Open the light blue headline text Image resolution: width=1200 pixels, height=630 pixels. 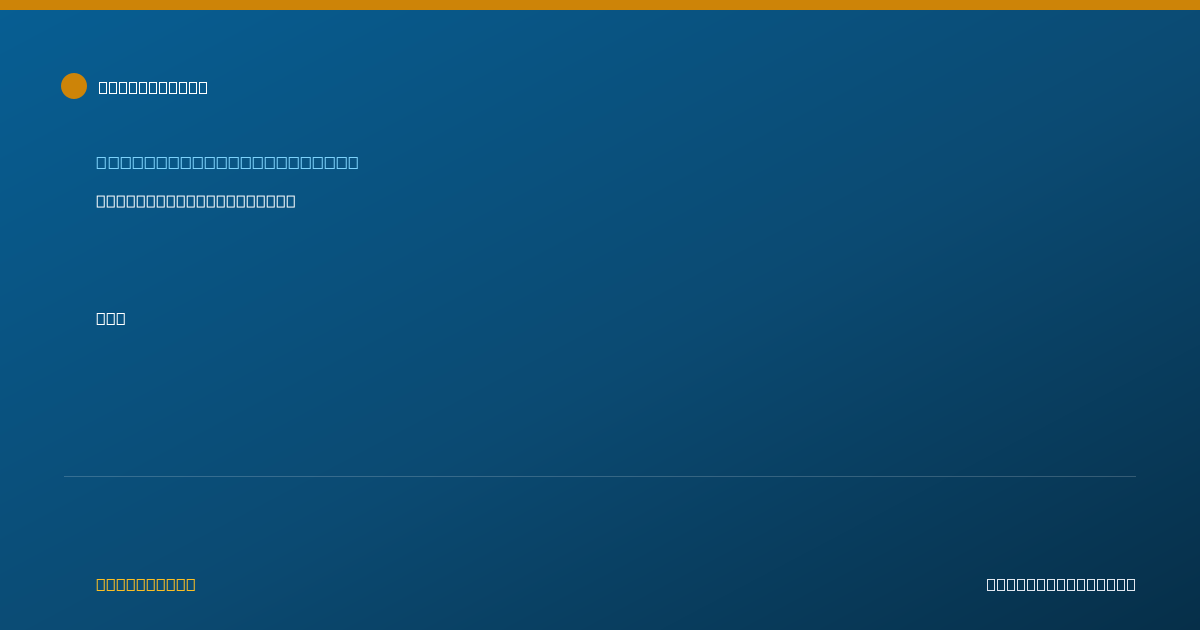227,162
